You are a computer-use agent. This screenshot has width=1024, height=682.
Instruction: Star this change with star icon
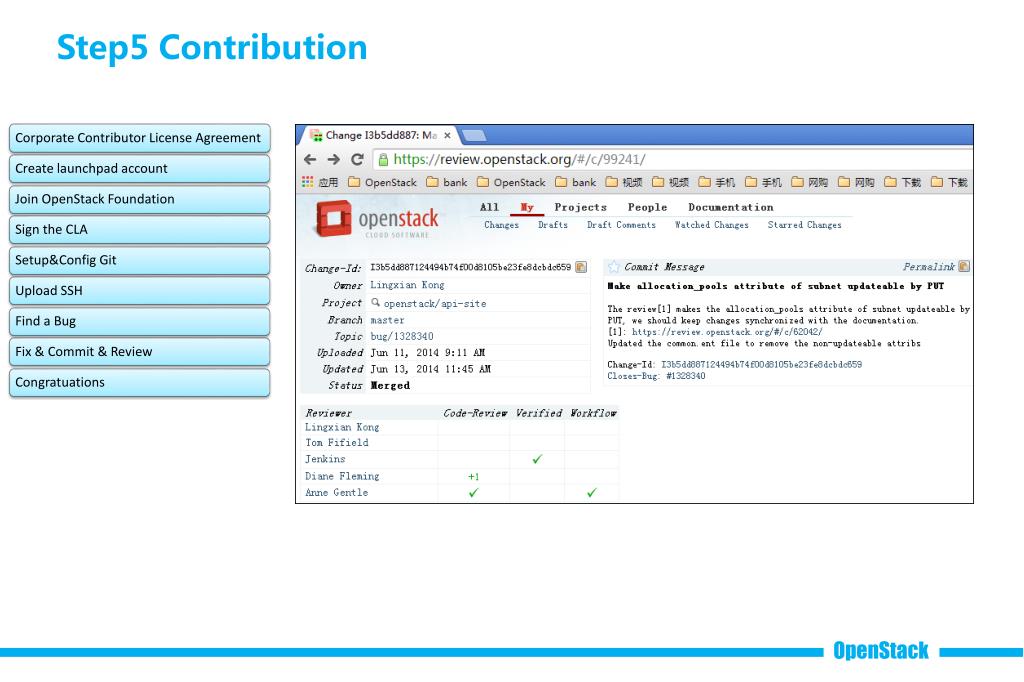[614, 267]
